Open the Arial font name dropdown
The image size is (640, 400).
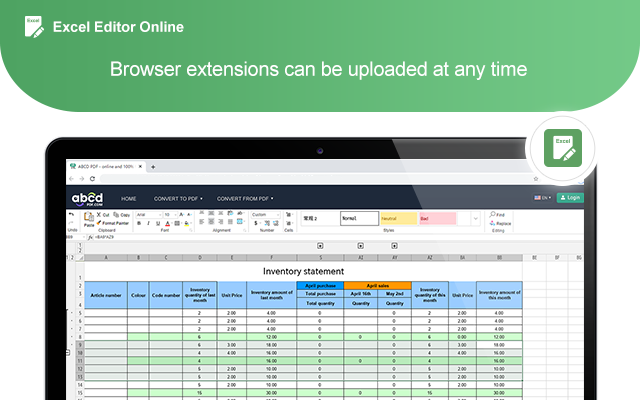pos(149,215)
